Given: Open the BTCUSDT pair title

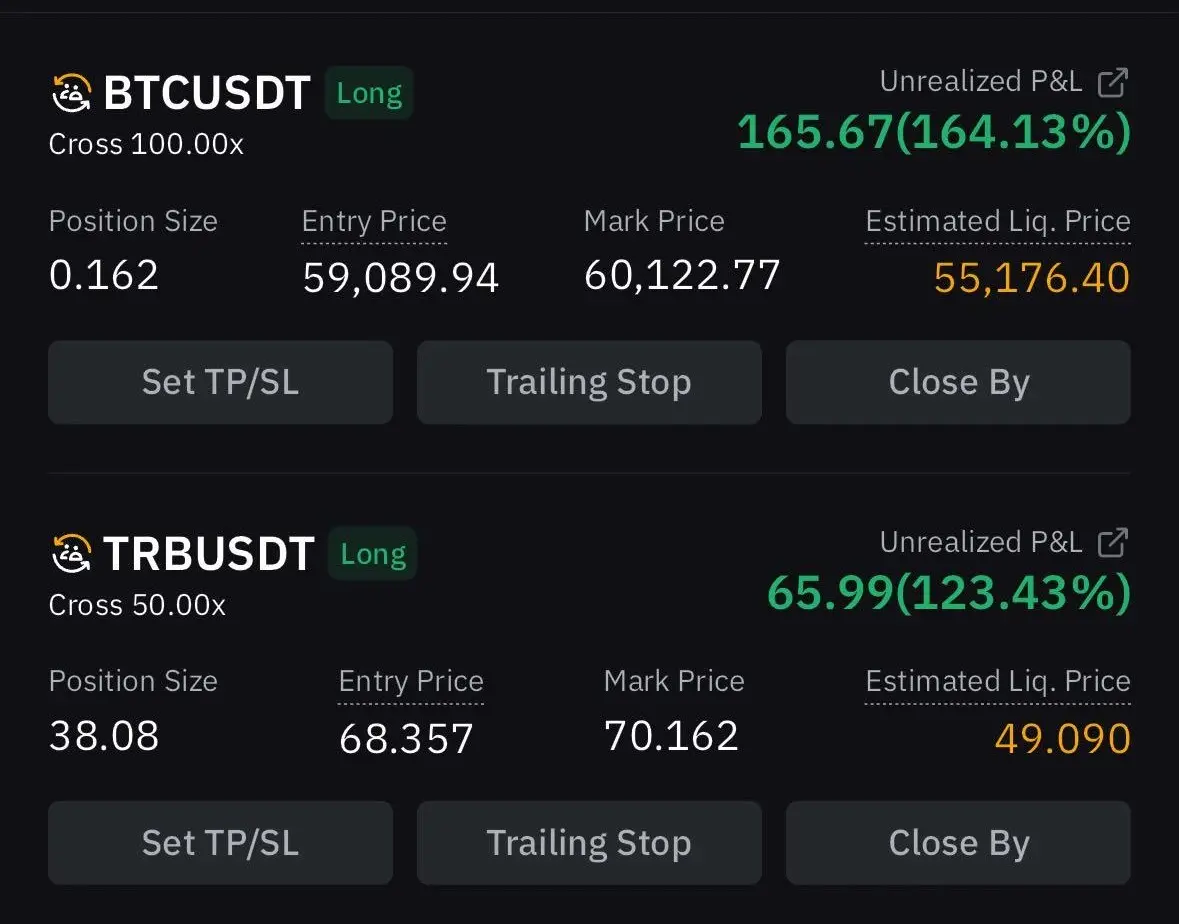Looking at the screenshot, I should pyautogui.click(x=207, y=93).
